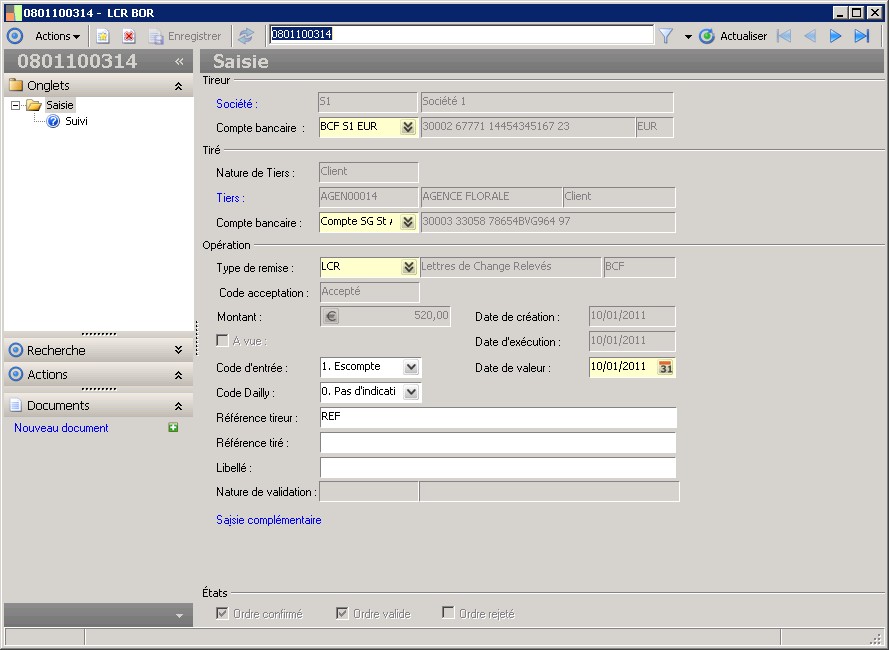Click the Montant field showing 520,00
Image resolution: width=889 pixels, height=650 pixels.
(386, 316)
